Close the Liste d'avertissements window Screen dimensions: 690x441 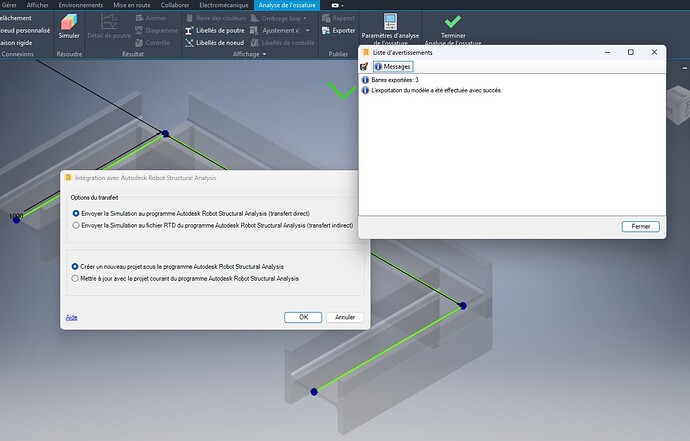pyautogui.click(x=654, y=52)
